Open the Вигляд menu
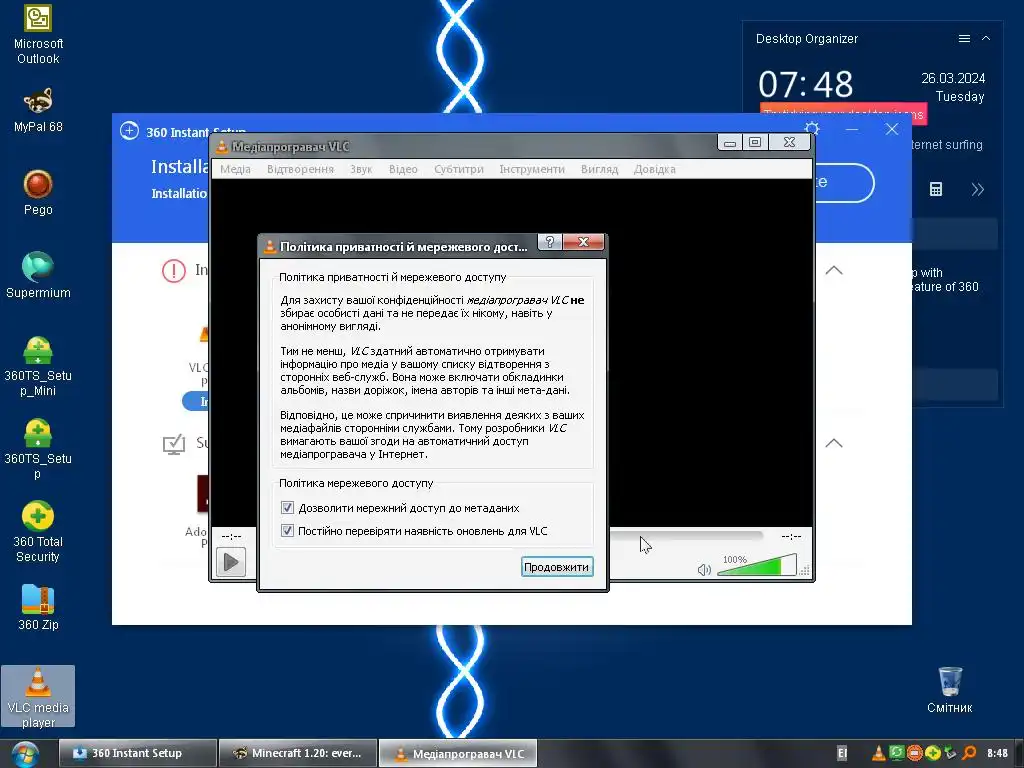 coord(600,169)
